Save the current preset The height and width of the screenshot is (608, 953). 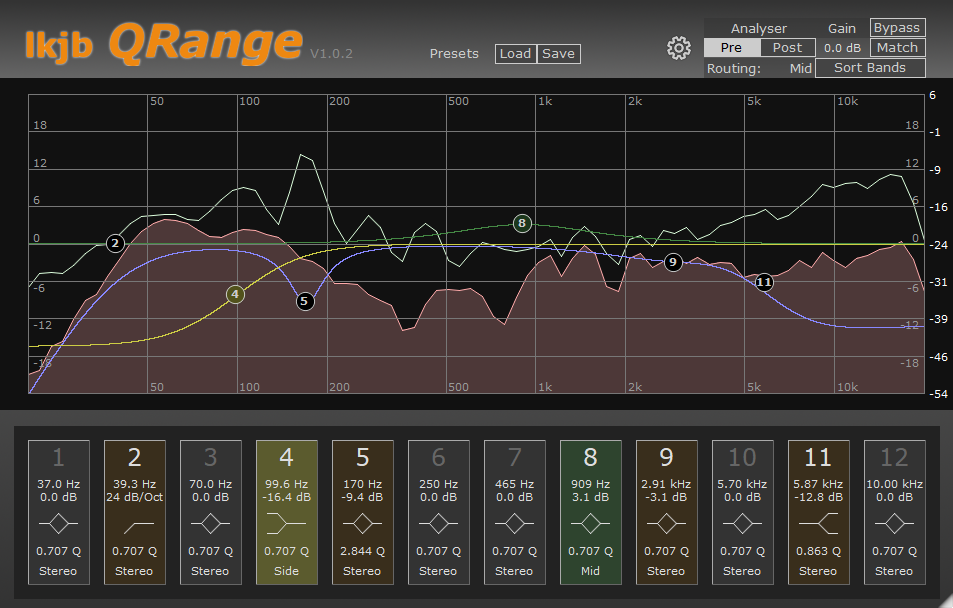[559, 54]
